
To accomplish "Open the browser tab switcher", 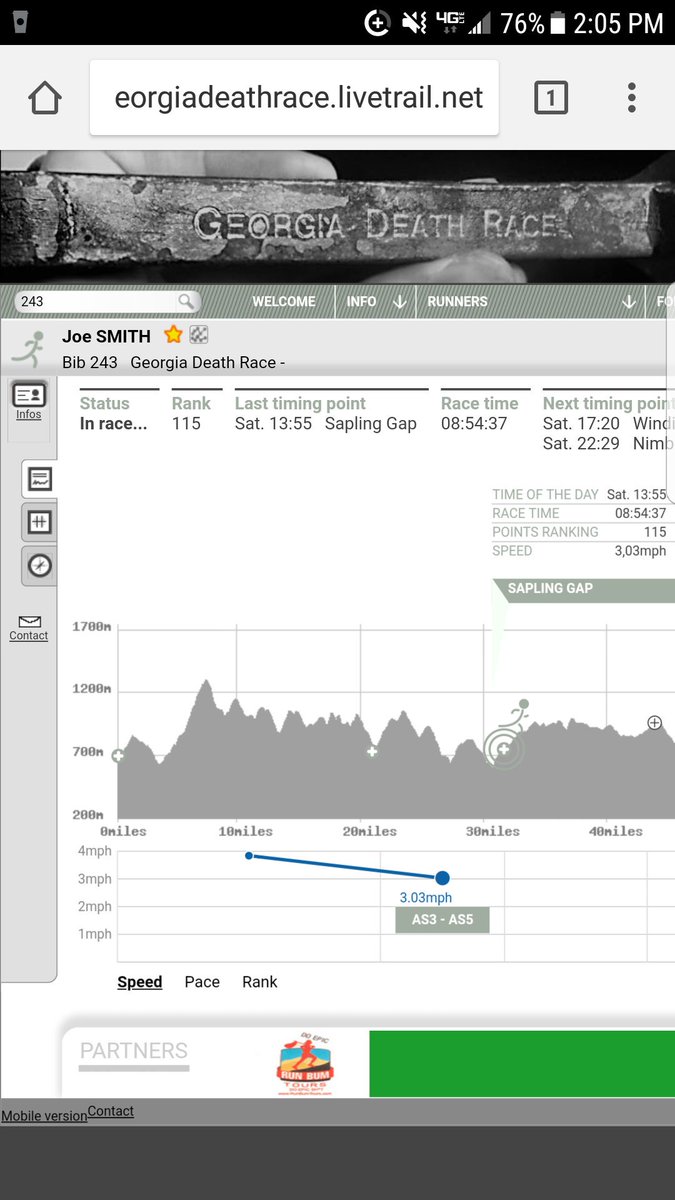I will (x=551, y=98).
